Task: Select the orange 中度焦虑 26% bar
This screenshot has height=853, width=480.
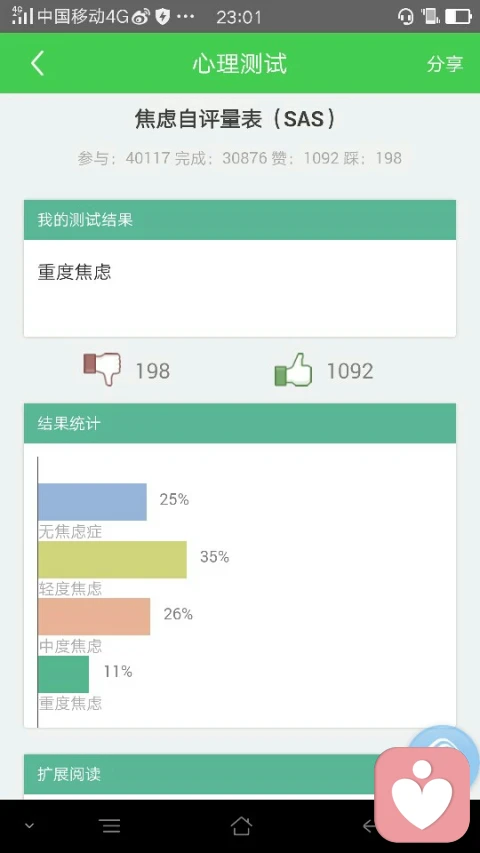Action: tap(94, 616)
